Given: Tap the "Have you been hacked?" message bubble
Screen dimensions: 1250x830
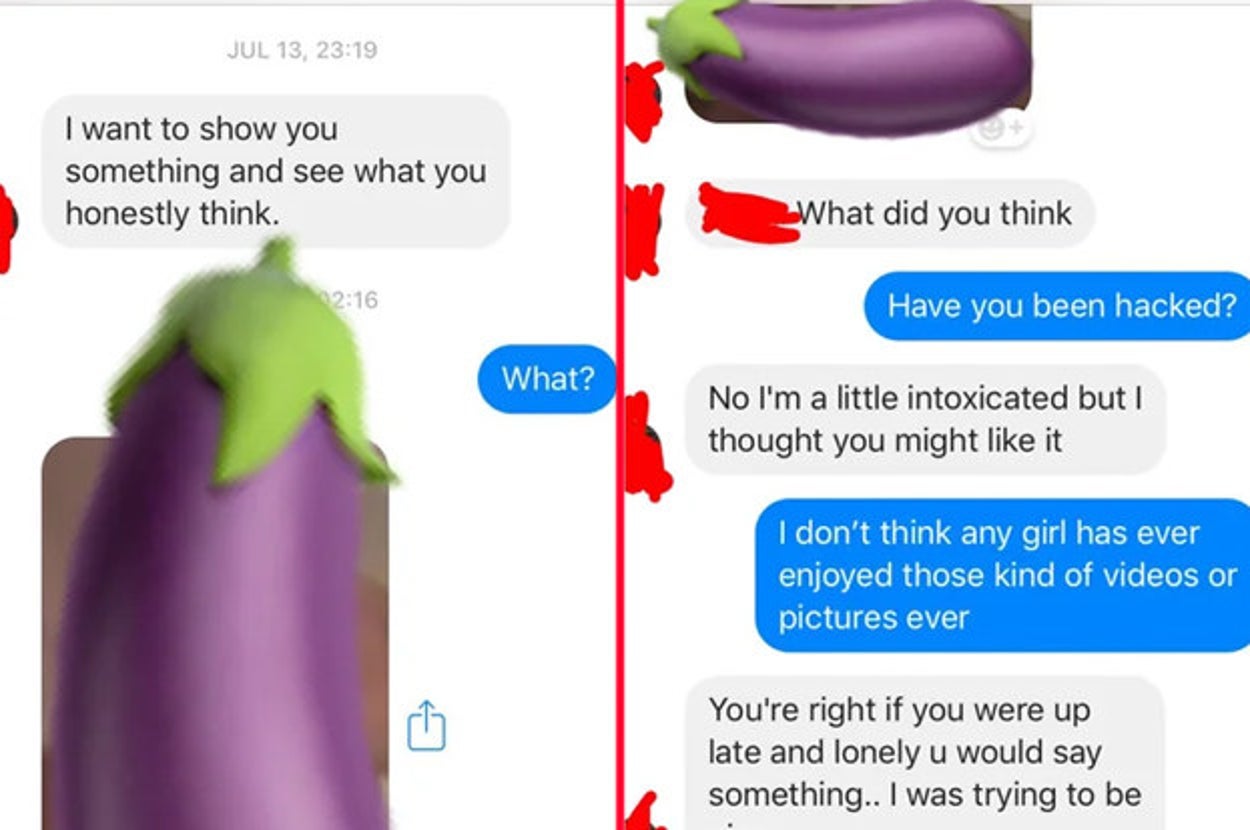Looking at the screenshot, I should point(1058,306).
